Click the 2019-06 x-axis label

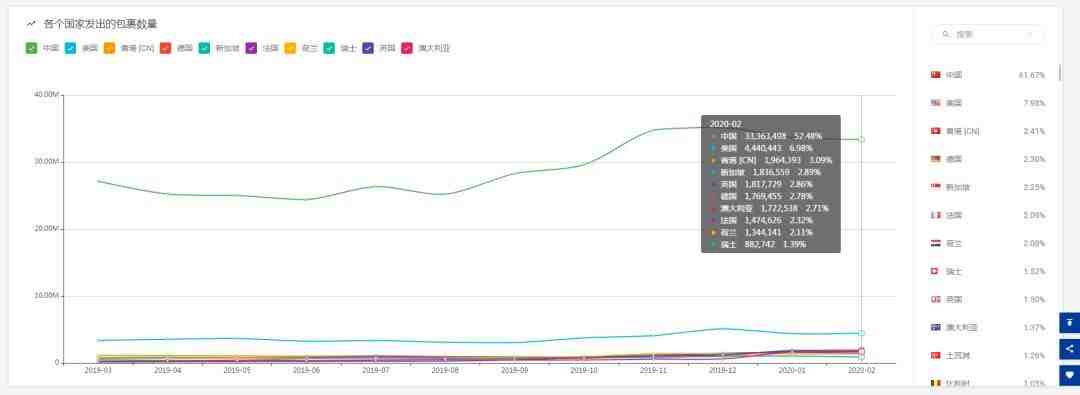click(x=307, y=370)
